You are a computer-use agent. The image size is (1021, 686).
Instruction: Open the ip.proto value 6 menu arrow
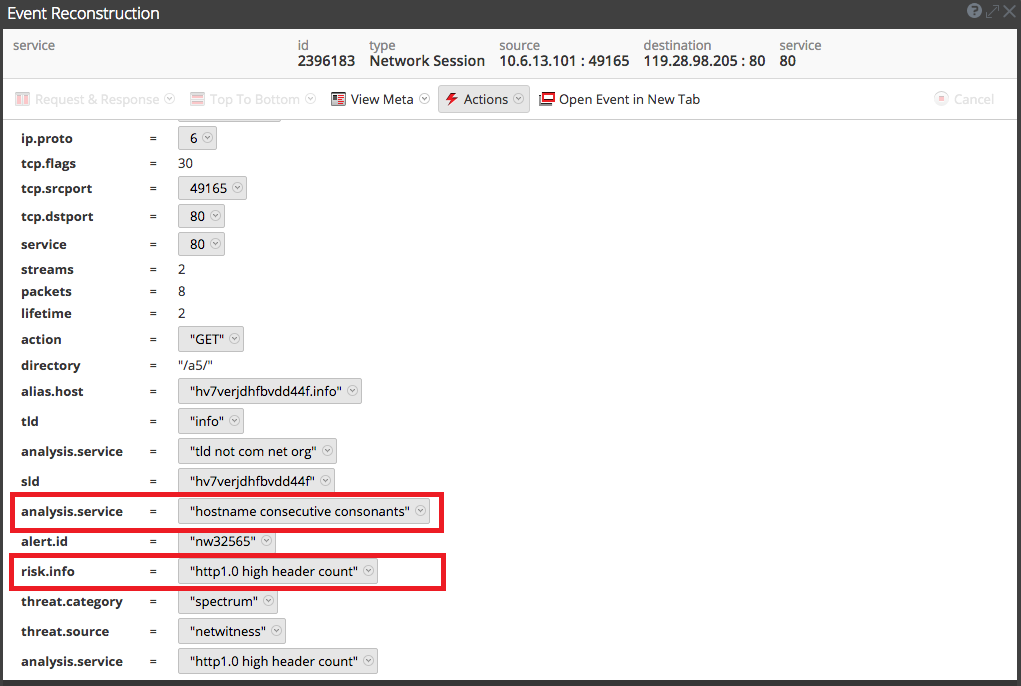coord(207,138)
